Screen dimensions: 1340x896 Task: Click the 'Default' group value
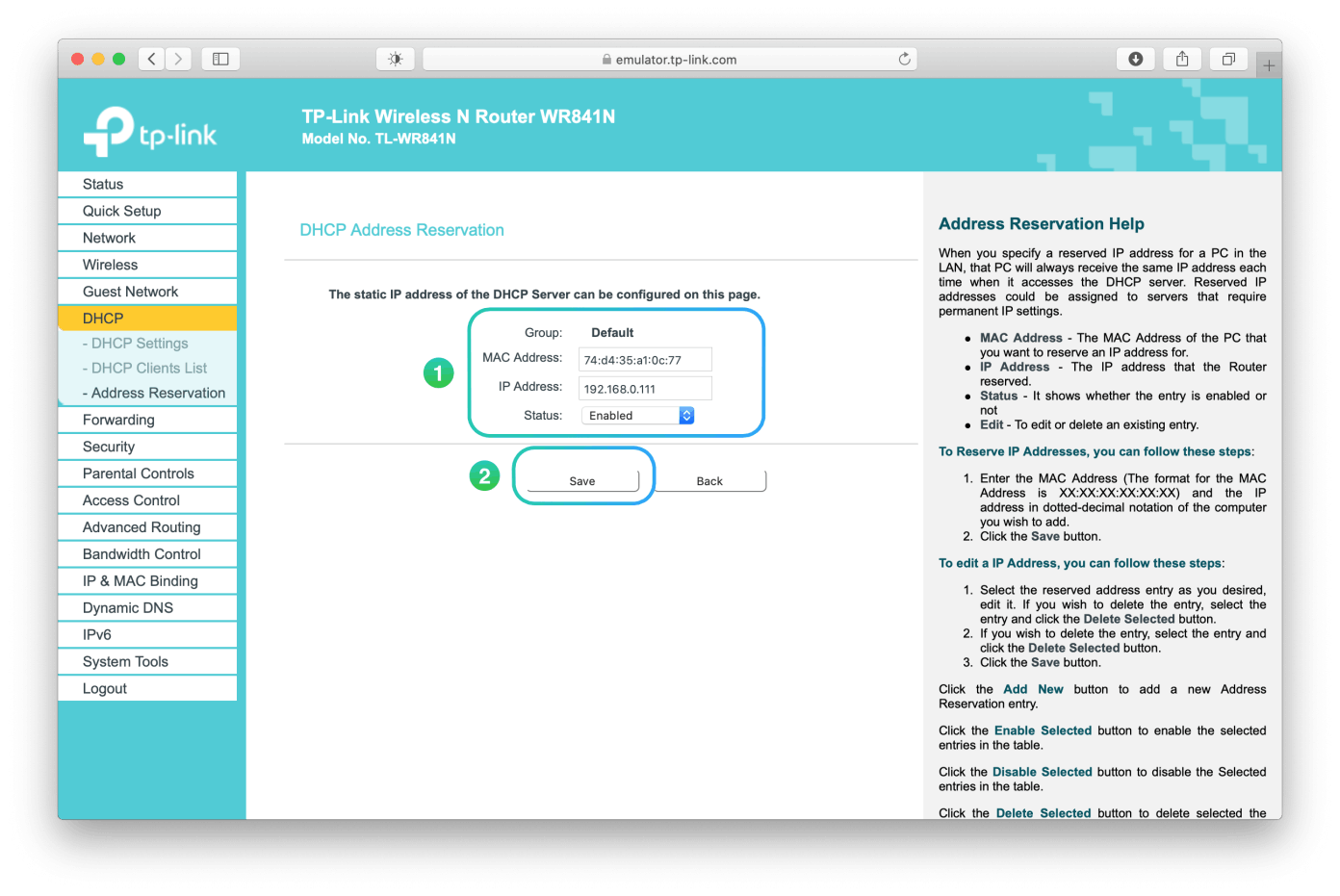pos(612,333)
